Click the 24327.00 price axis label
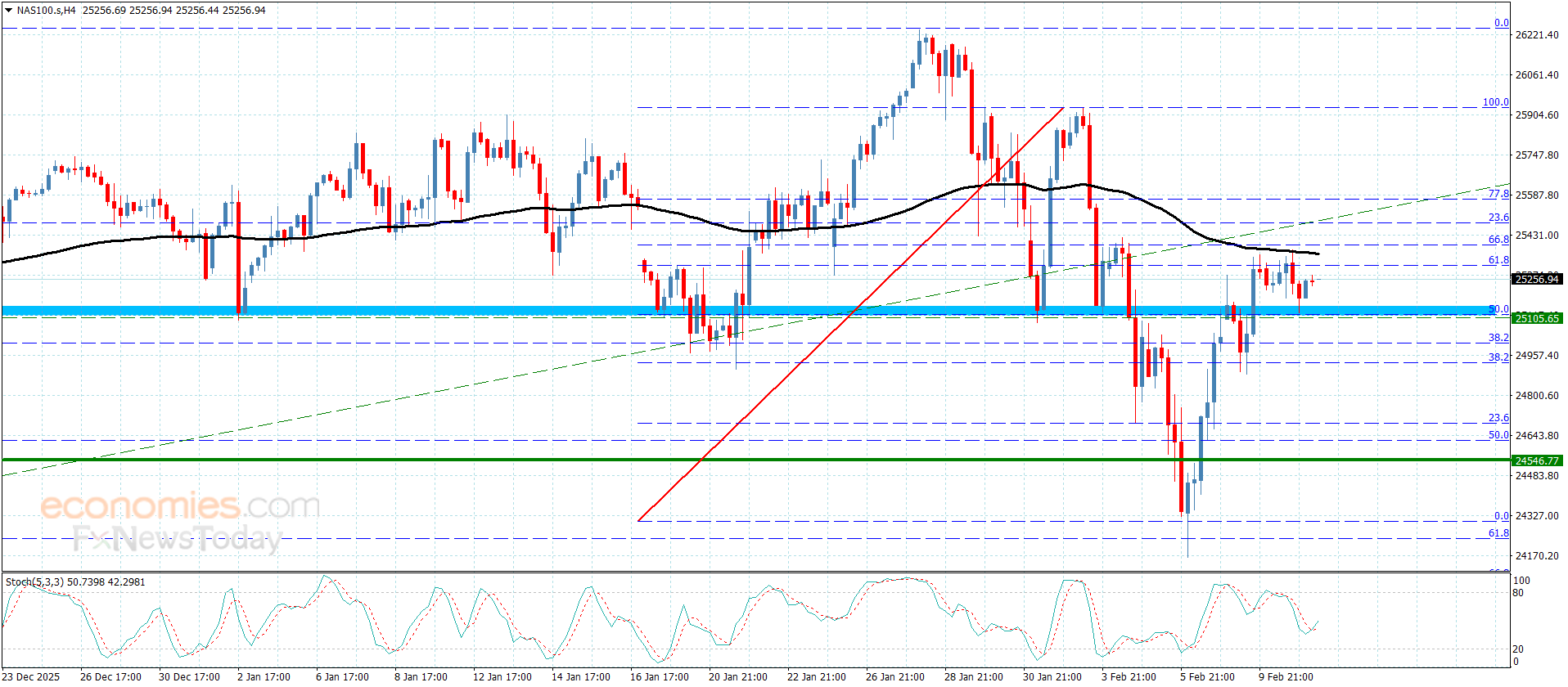The height and width of the screenshot is (687, 1568). point(1537,516)
